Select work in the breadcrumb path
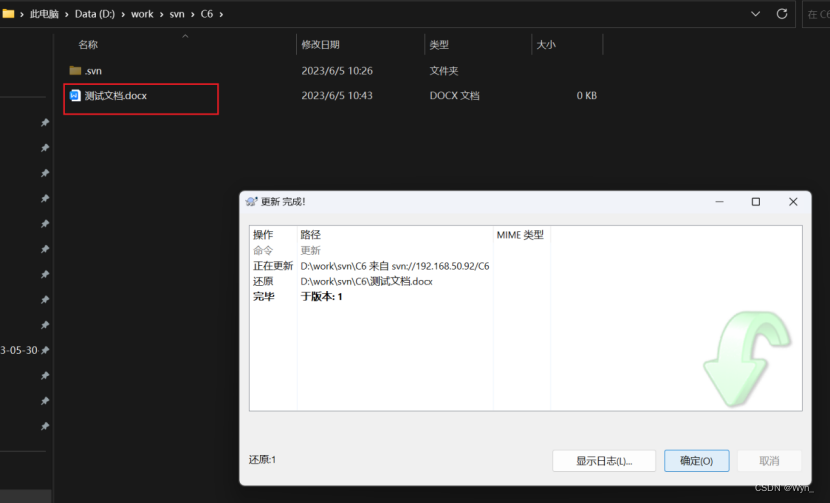The image size is (830, 503). [142, 14]
